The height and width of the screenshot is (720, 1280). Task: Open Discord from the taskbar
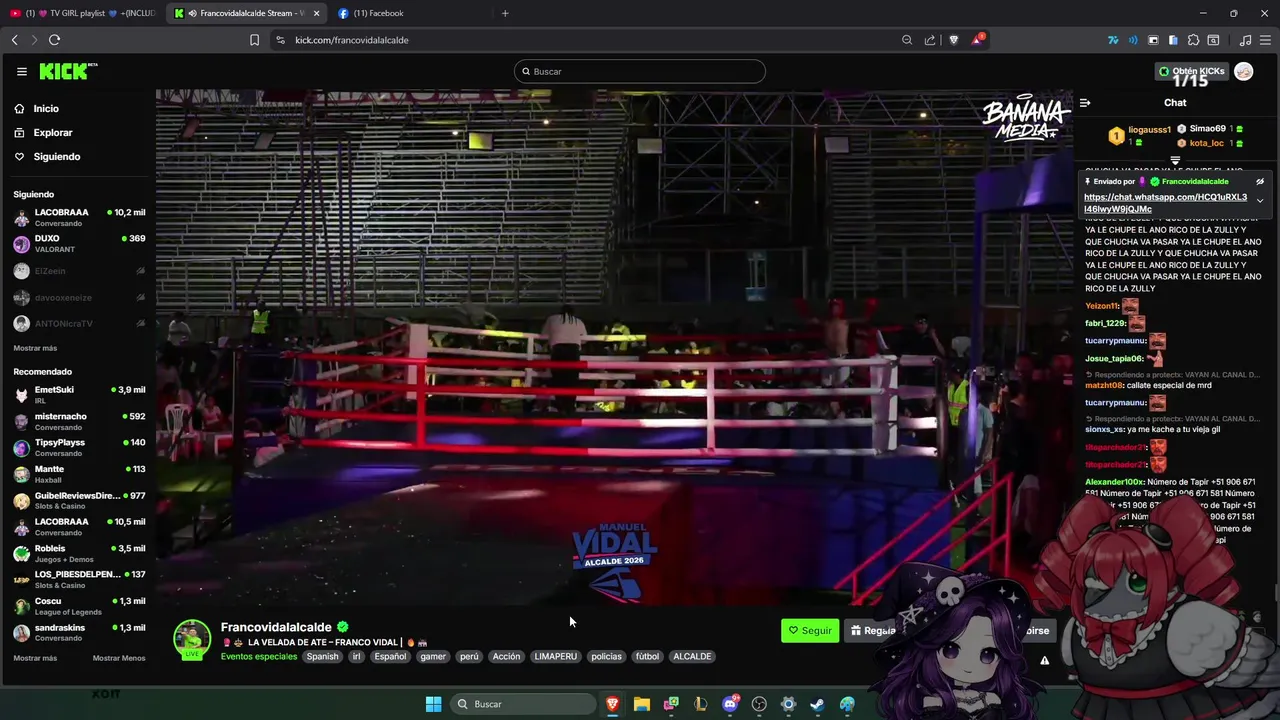click(730, 704)
